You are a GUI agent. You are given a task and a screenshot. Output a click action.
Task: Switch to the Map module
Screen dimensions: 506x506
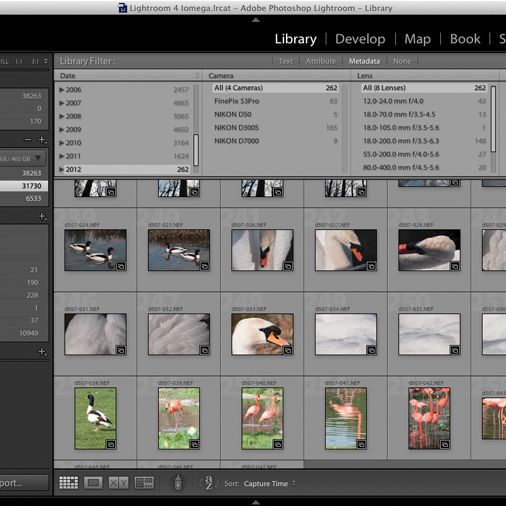point(417,39)
